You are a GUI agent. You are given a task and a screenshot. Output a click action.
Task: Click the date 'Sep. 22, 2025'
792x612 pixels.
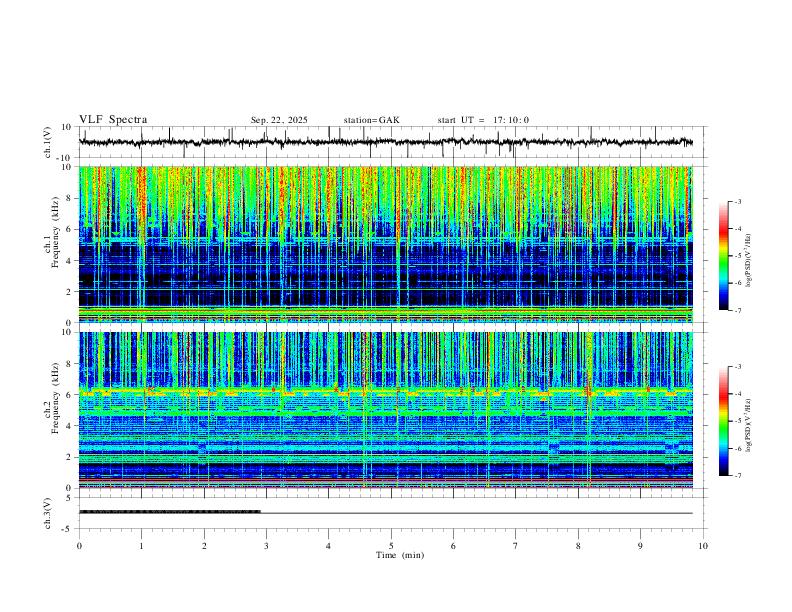pos(279,120)
